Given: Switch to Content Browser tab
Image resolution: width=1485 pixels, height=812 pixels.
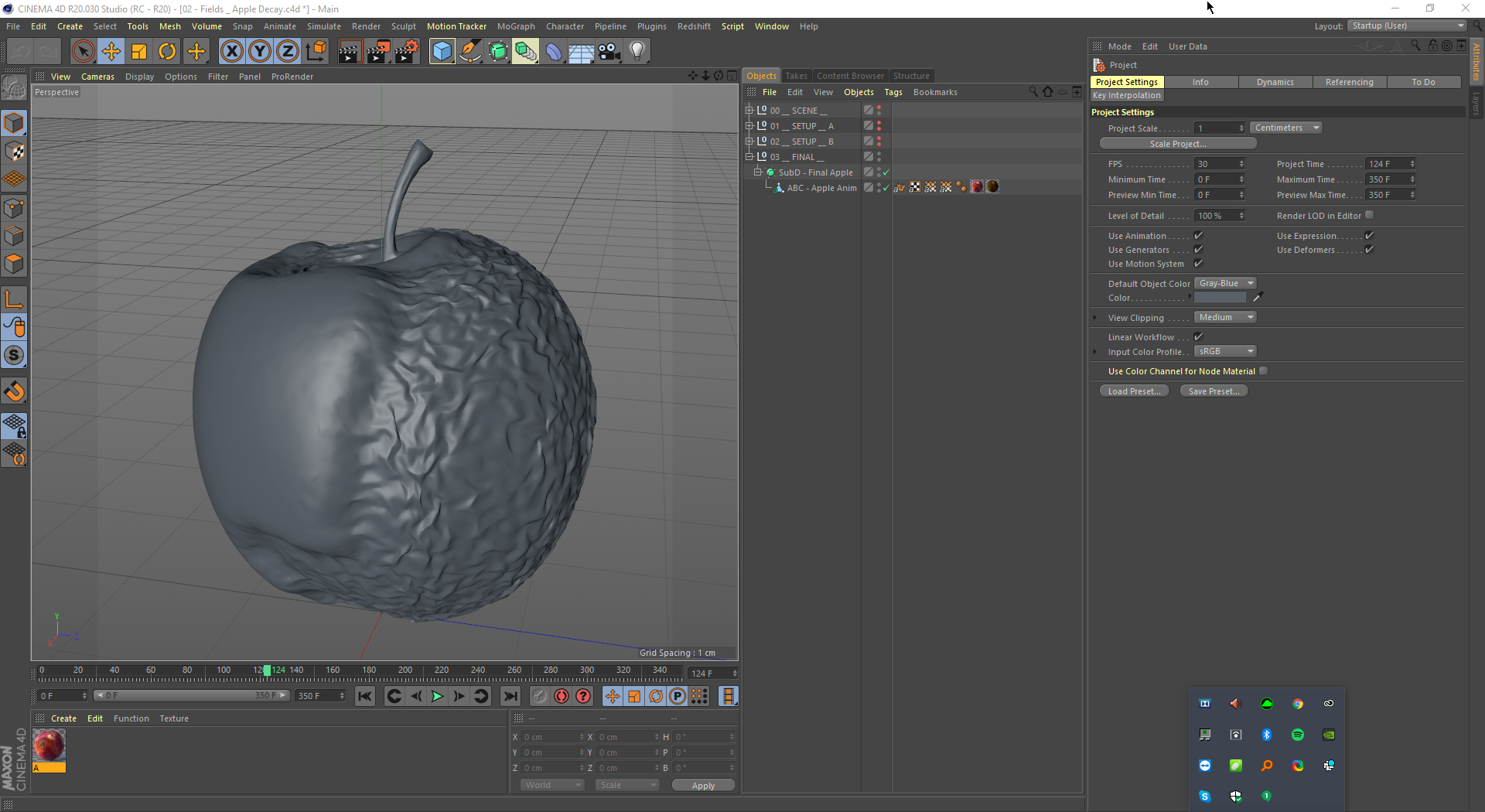Looking at the screenshot, I should [x=850, y=76].
